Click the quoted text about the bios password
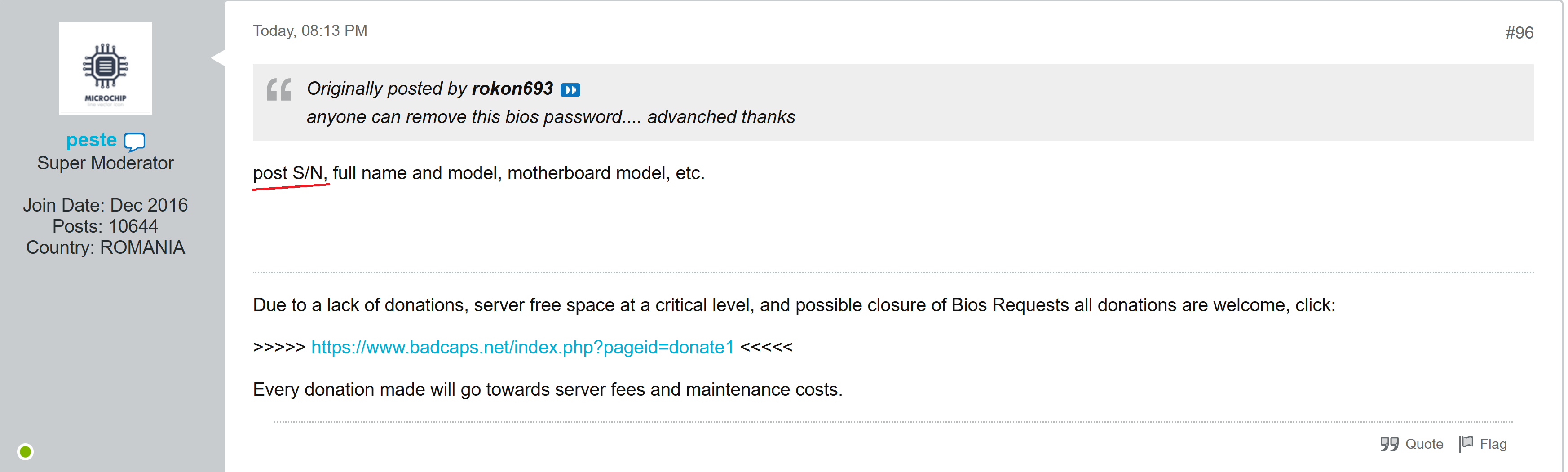This screenshot has width=1568, height=472. (x=550, y=117)
